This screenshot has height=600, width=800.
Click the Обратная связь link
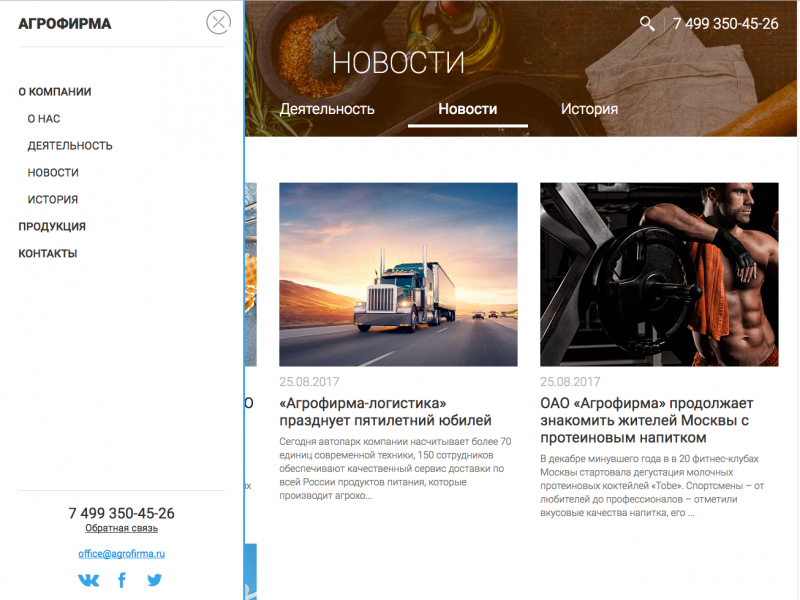(121, 528)
